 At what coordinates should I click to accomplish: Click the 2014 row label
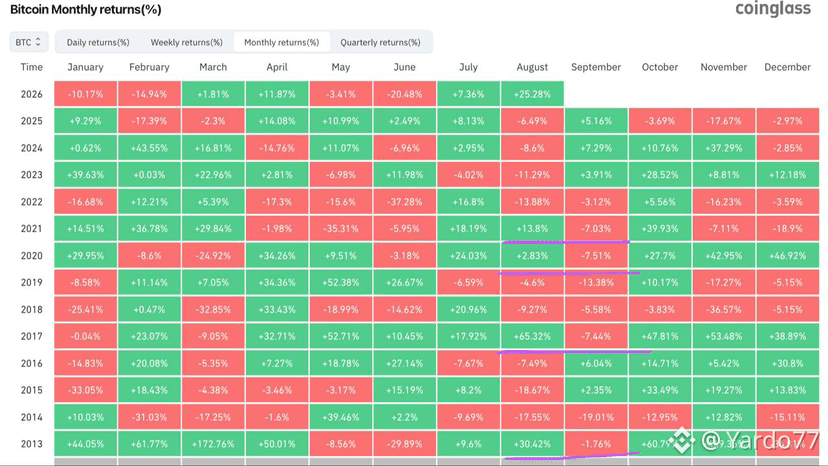32,417
